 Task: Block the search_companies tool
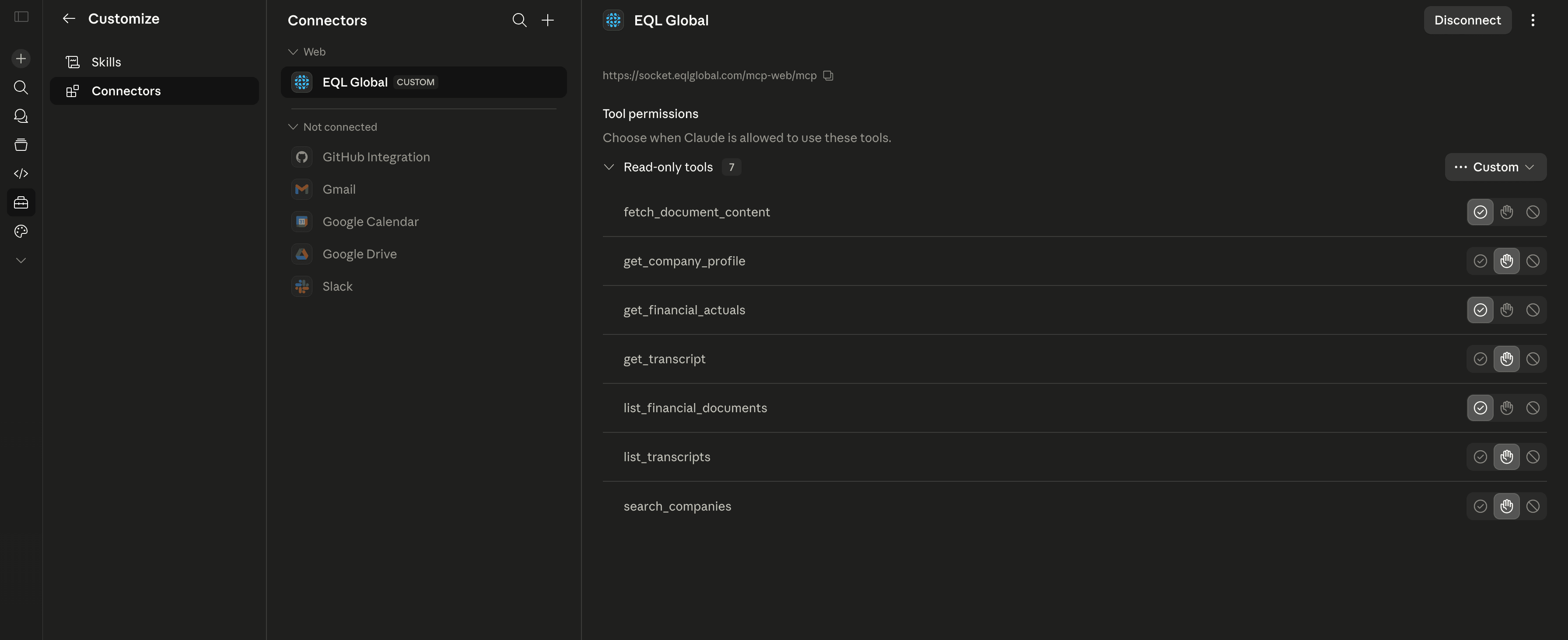tap(1533, 506)
